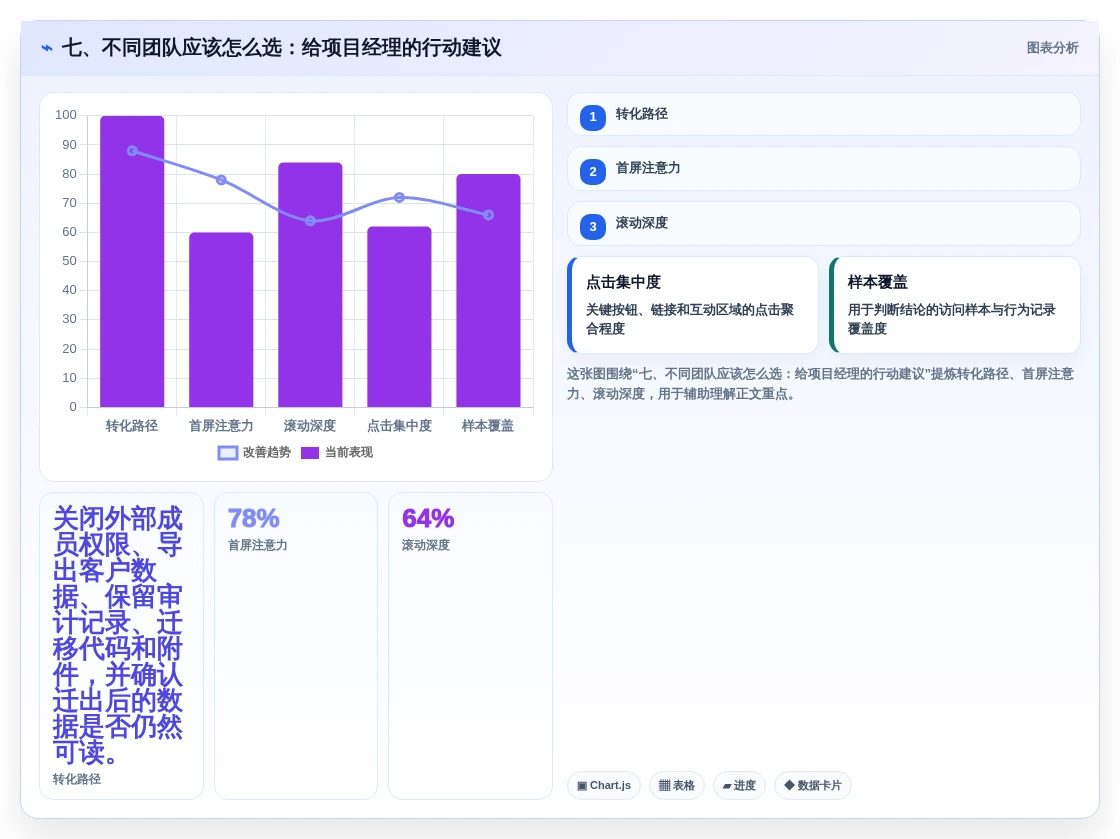The image size is (1120, 839).
Task: Click the 数据卡片 tag
Action: pyautogui.click(x=813, y=785)
